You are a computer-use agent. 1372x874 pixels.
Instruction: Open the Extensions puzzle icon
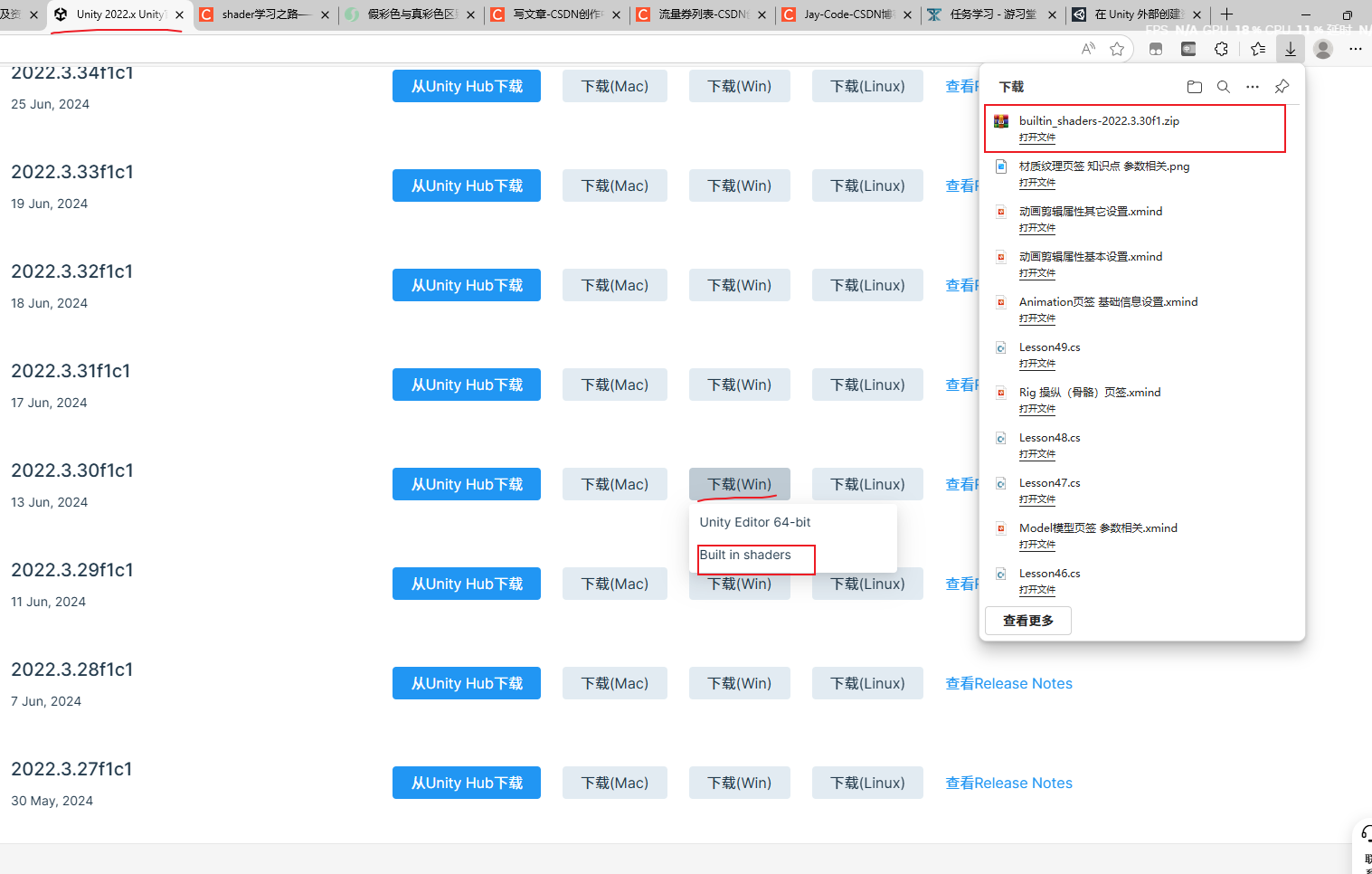1222,49
